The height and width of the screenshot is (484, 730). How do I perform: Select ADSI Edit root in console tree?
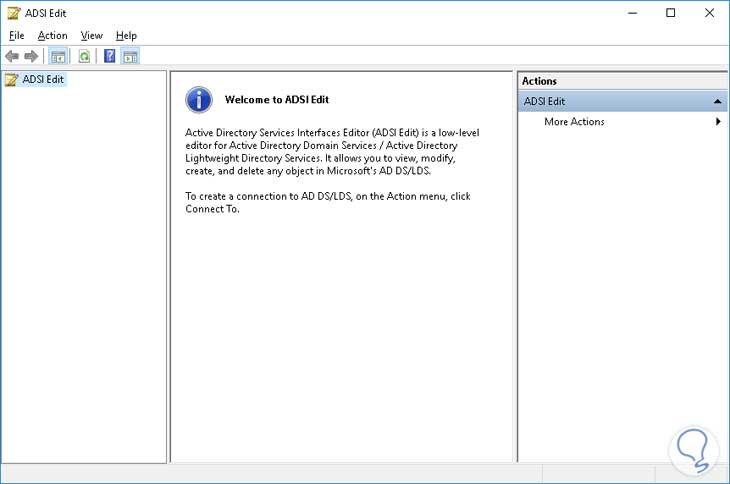pos(43,80)
